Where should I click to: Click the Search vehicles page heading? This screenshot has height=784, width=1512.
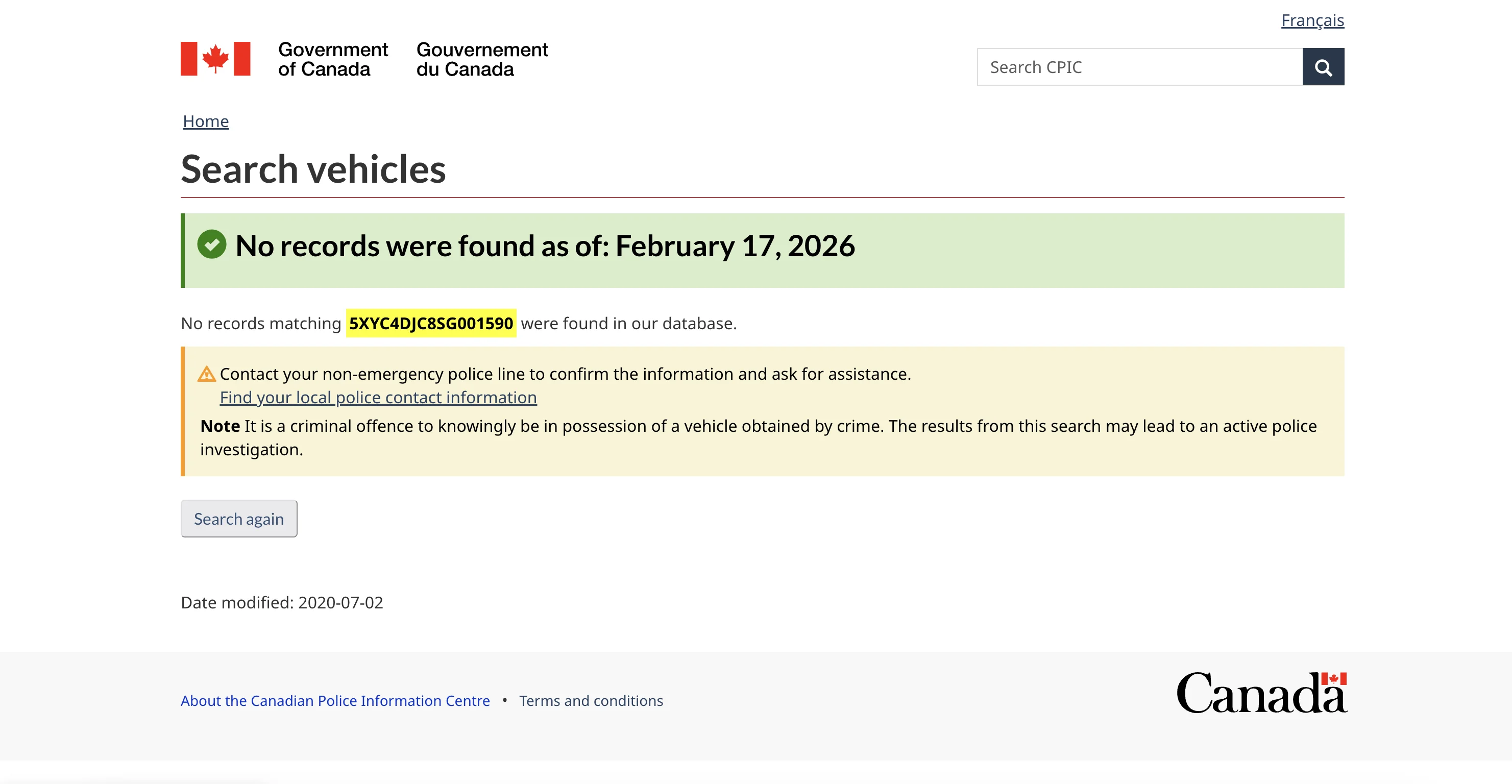click(x=313, y=169)
